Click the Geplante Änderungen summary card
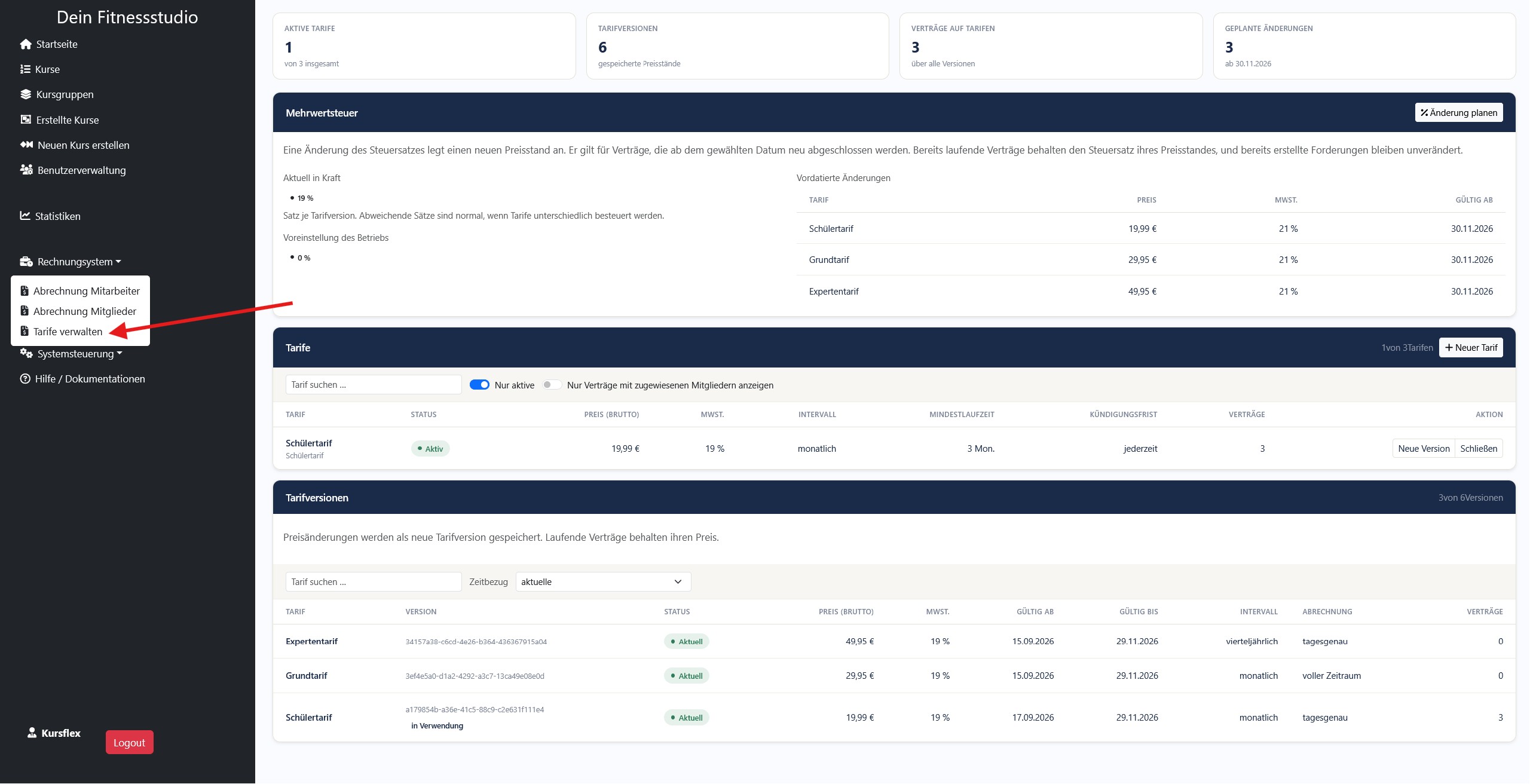This screenshot has height=784, width=1530. 1364,46
